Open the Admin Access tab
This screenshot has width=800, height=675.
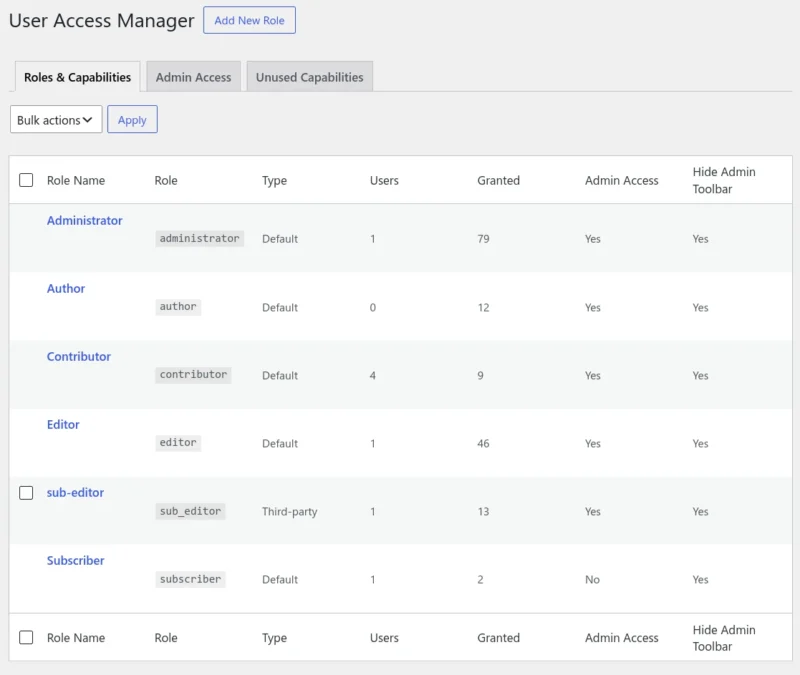click(193, 77)
